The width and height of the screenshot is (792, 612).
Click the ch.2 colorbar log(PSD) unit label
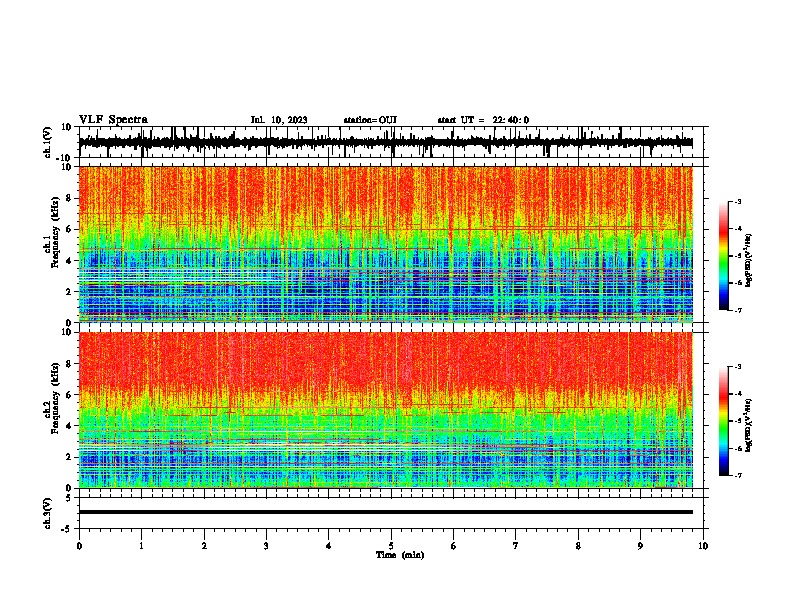[748, 425]
